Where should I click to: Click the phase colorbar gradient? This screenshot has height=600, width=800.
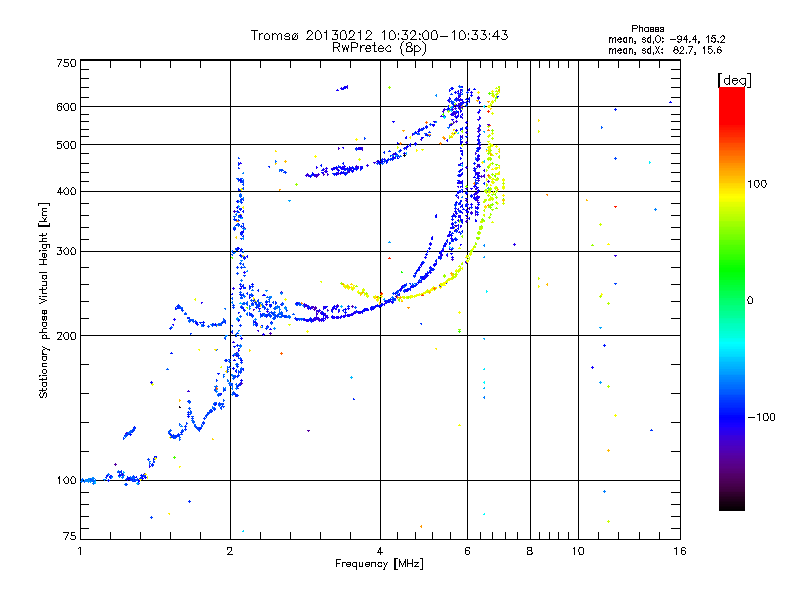point(732,299)
